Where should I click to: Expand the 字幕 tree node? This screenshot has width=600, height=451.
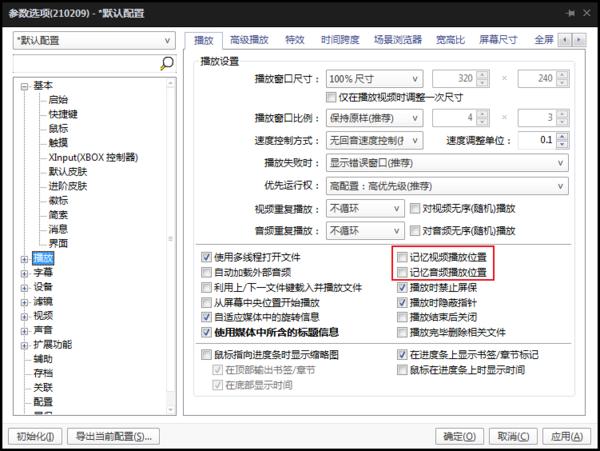(24, 272)
